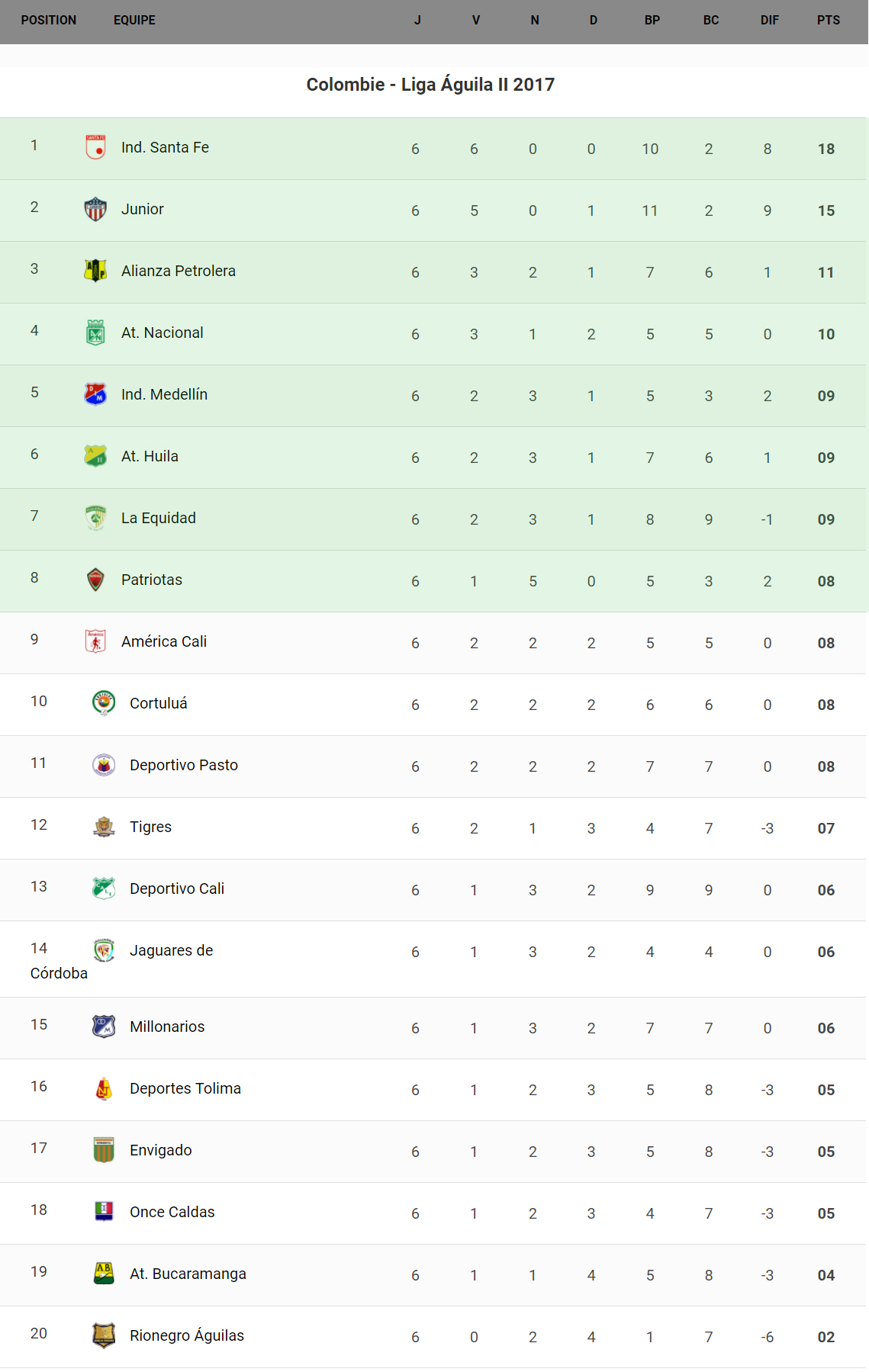Click the Ind. Medellín team badge

click(x=95, y=394)
